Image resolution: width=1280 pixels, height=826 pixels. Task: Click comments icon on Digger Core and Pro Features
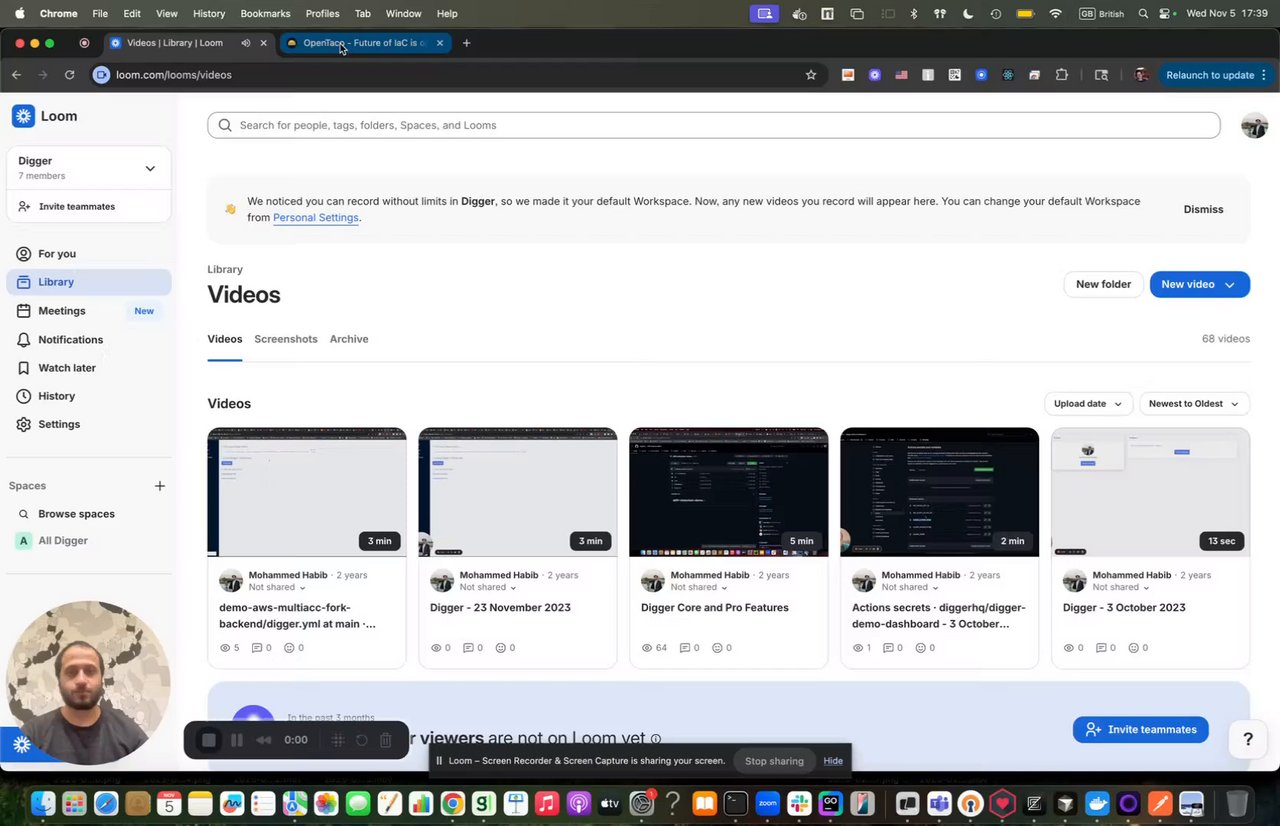click(x=685, y=648)
